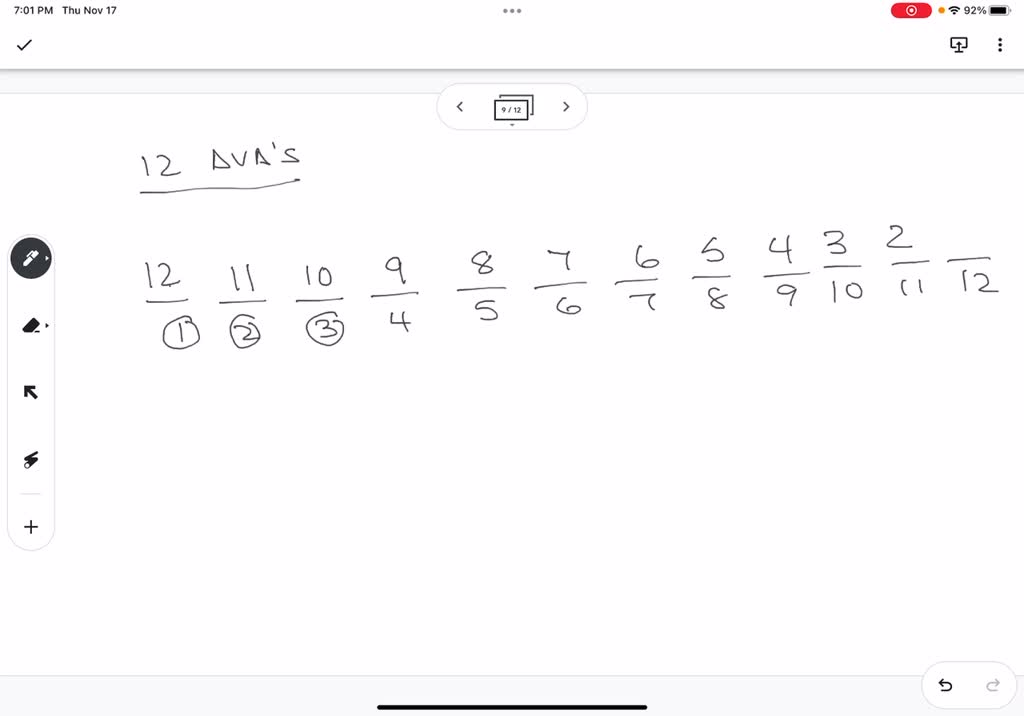The height and width of the screenshot is (716, 1024).
Task: Tap the checkmark to finish editing
Action: tap(24, 45)
